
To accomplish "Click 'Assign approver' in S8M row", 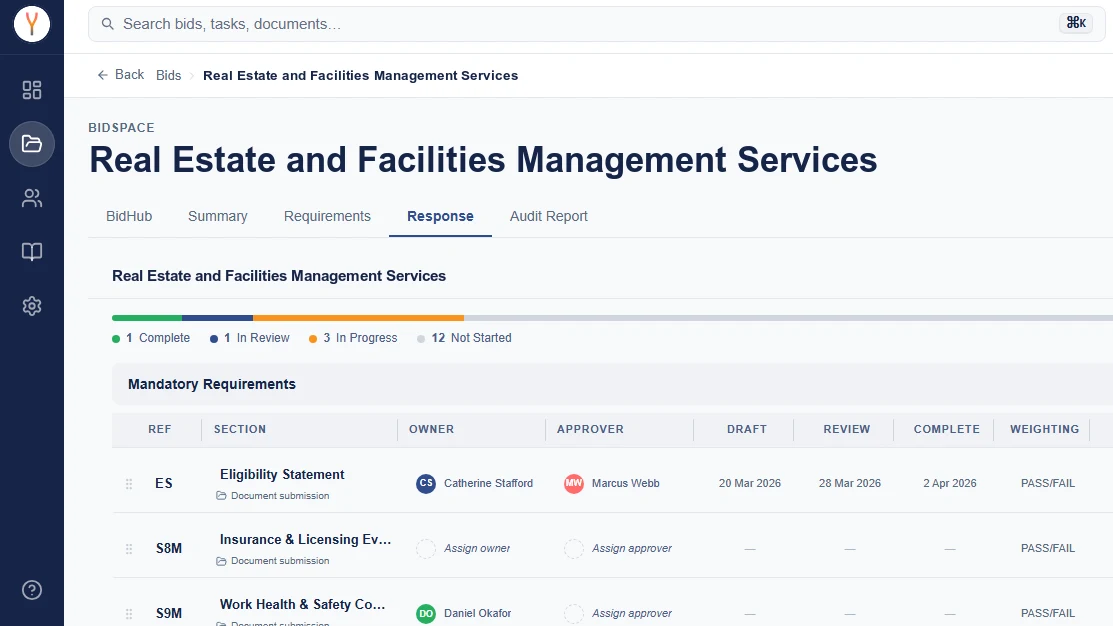I will 632,549.
